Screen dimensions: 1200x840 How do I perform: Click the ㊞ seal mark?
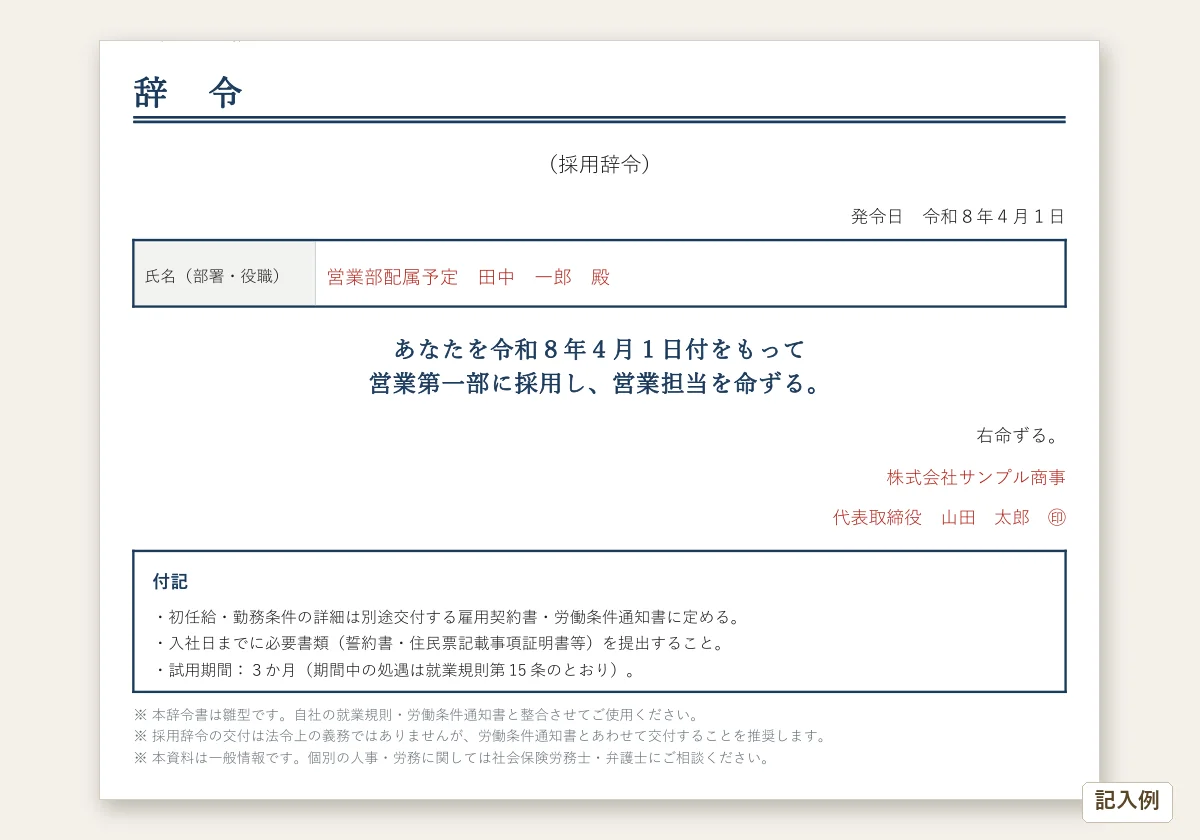1057,518
